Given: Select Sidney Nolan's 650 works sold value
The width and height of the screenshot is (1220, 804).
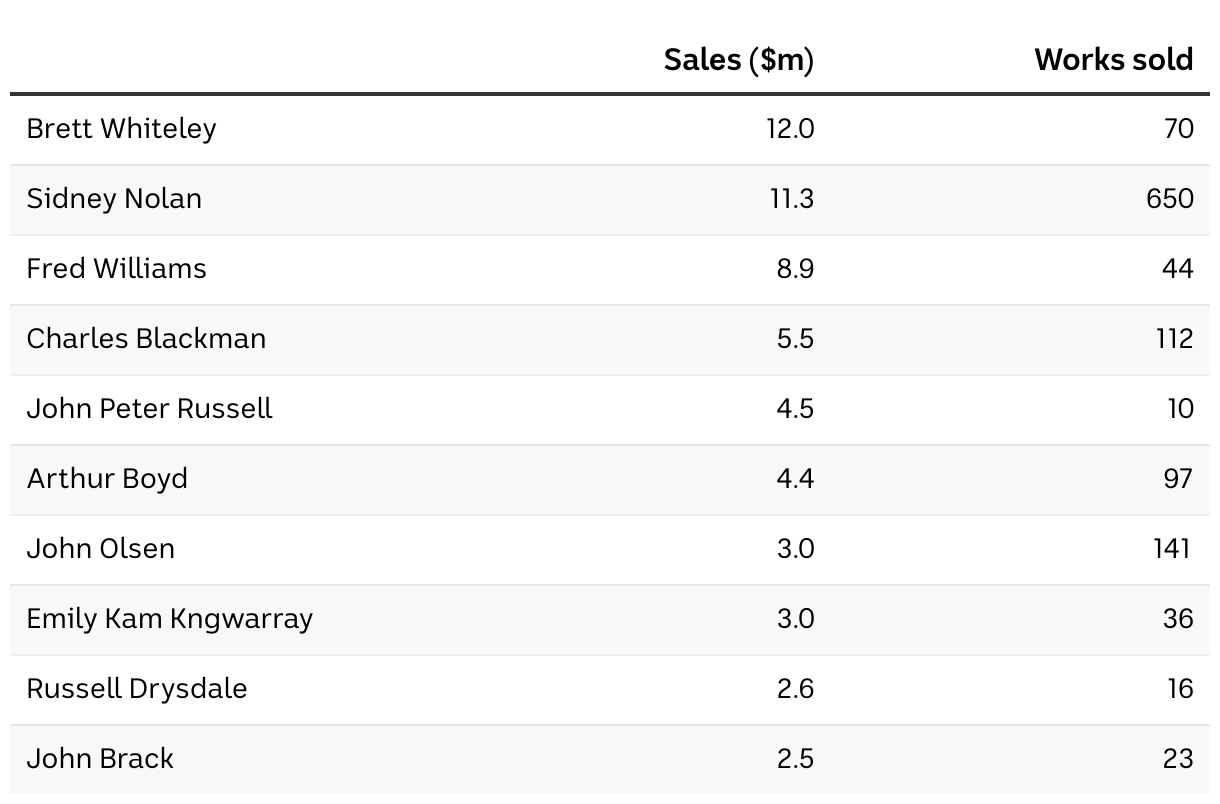Looking at the screenshot, I should point(1170,199).
